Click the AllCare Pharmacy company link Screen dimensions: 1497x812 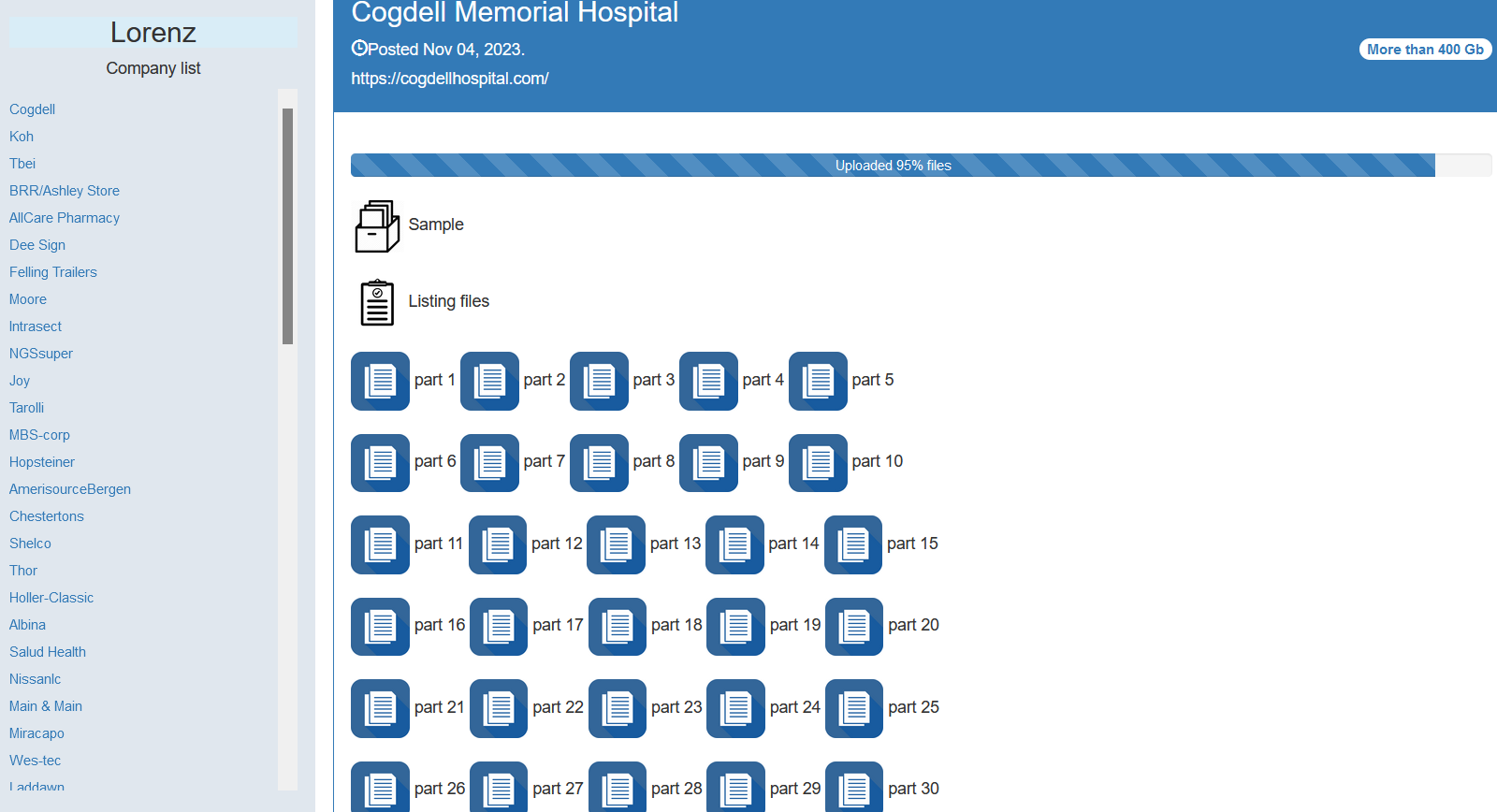pyautogui.click(x=65, y=218)
